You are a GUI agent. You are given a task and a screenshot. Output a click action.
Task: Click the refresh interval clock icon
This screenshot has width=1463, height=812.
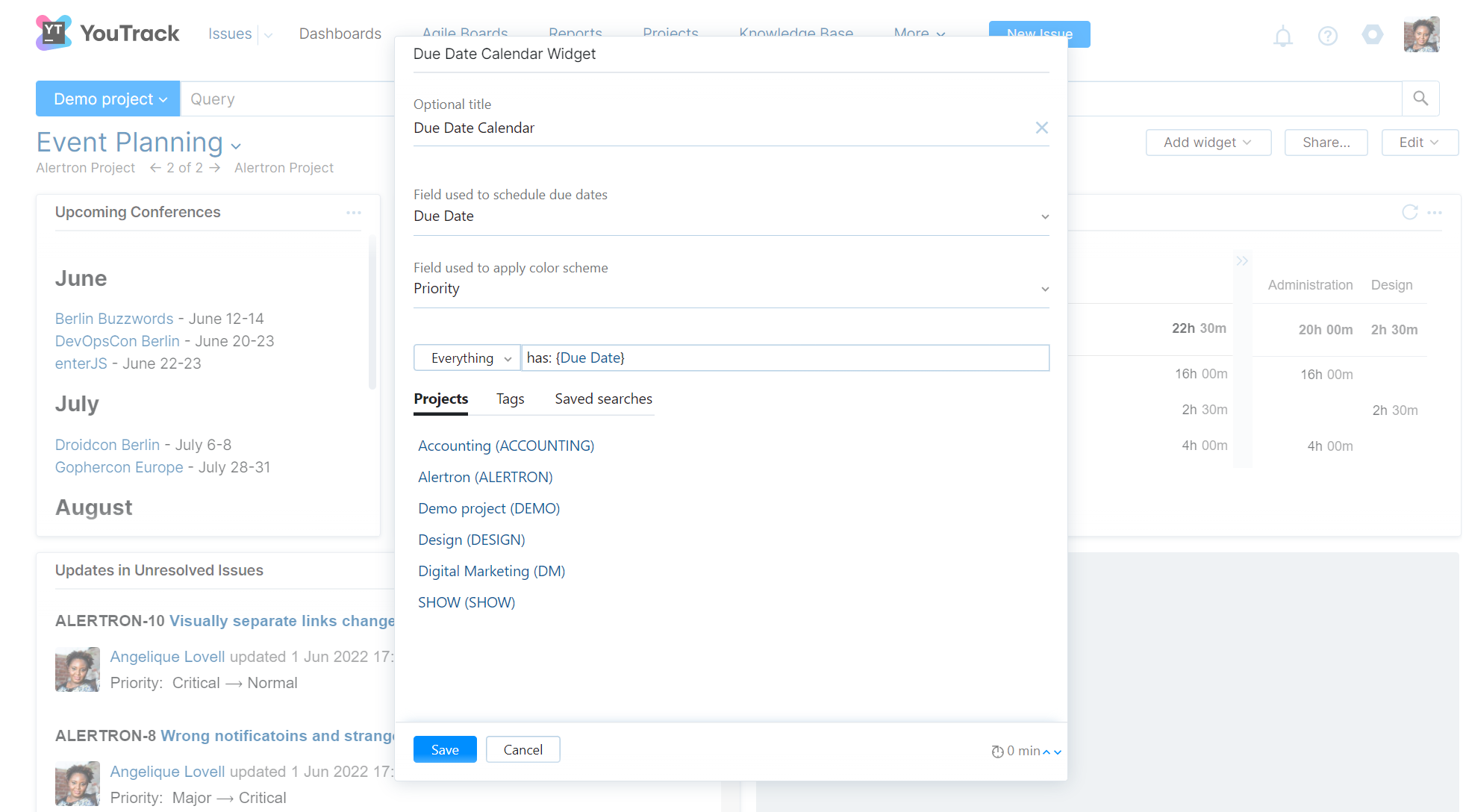(x=998, y=751)
